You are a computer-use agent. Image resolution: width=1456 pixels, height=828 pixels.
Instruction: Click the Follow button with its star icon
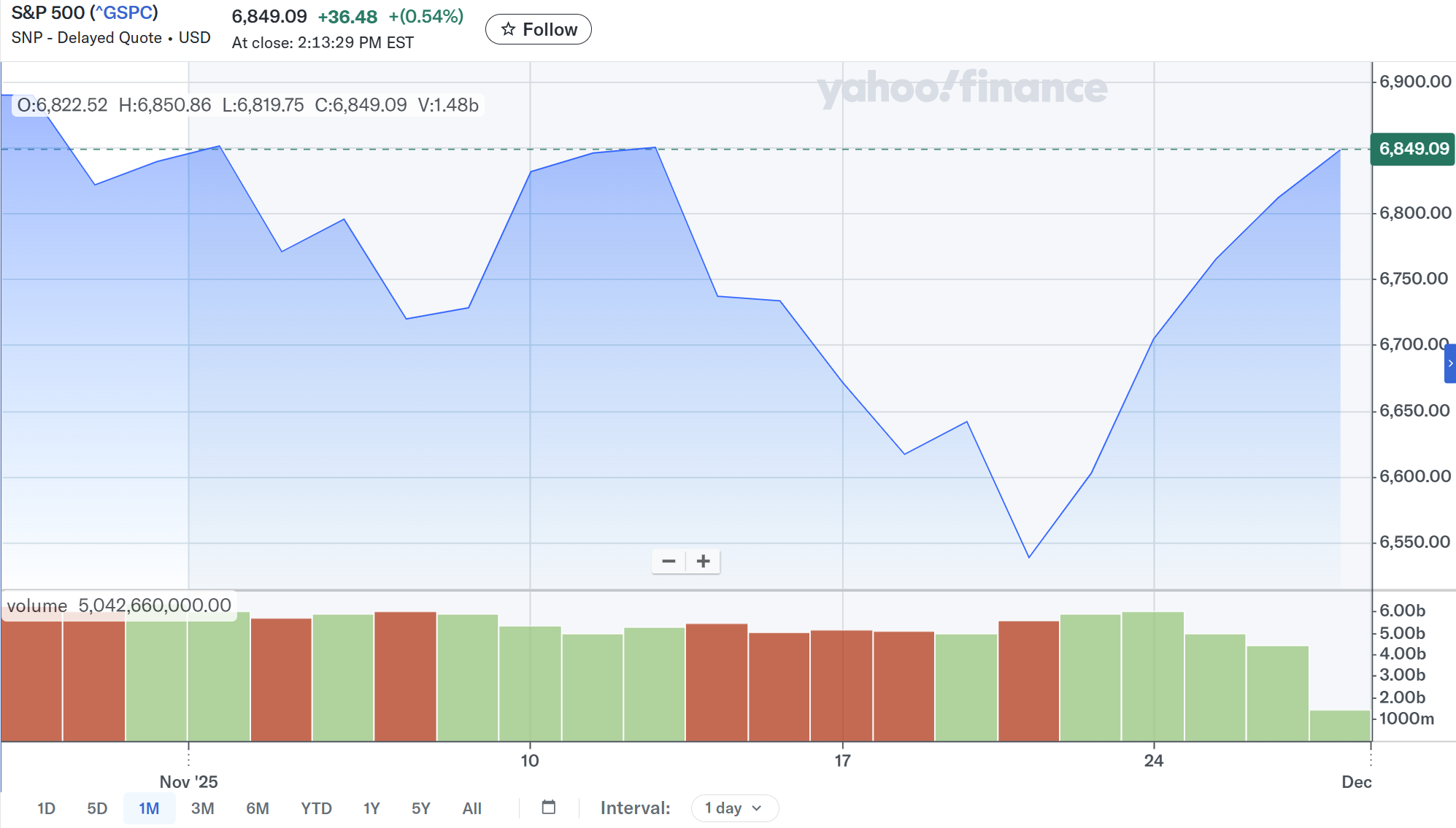point(539,29)
